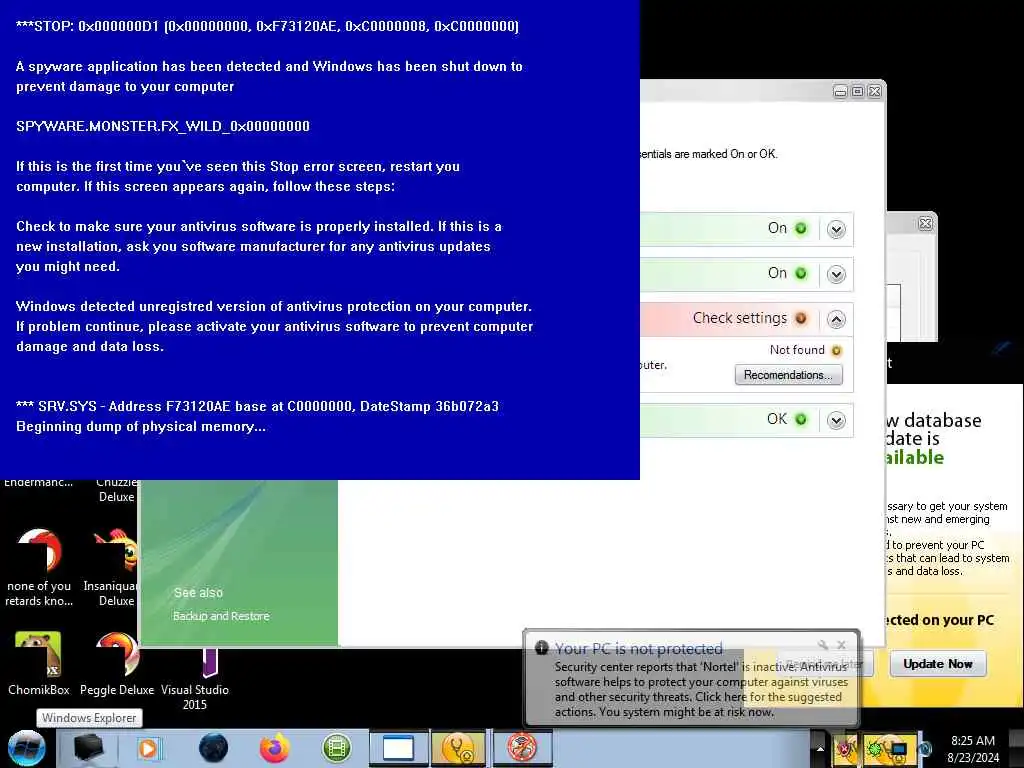This screenshot has height=768, width=1024.
Task: Expand the second On security section
Action: point(836,274)
